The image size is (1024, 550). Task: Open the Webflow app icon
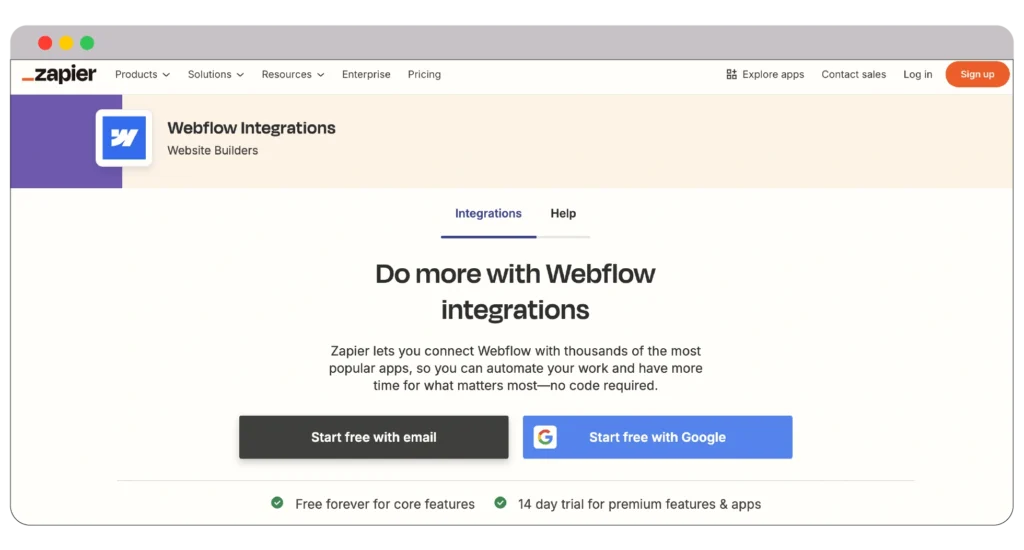(124, 138)
